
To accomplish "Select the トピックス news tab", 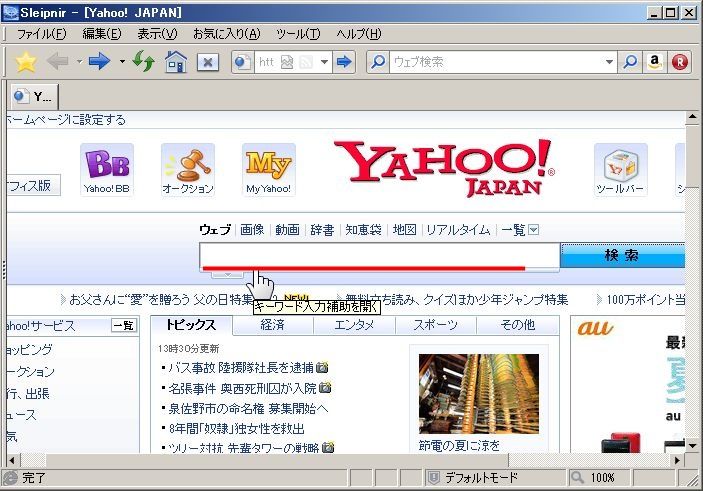I will (191, 325).
